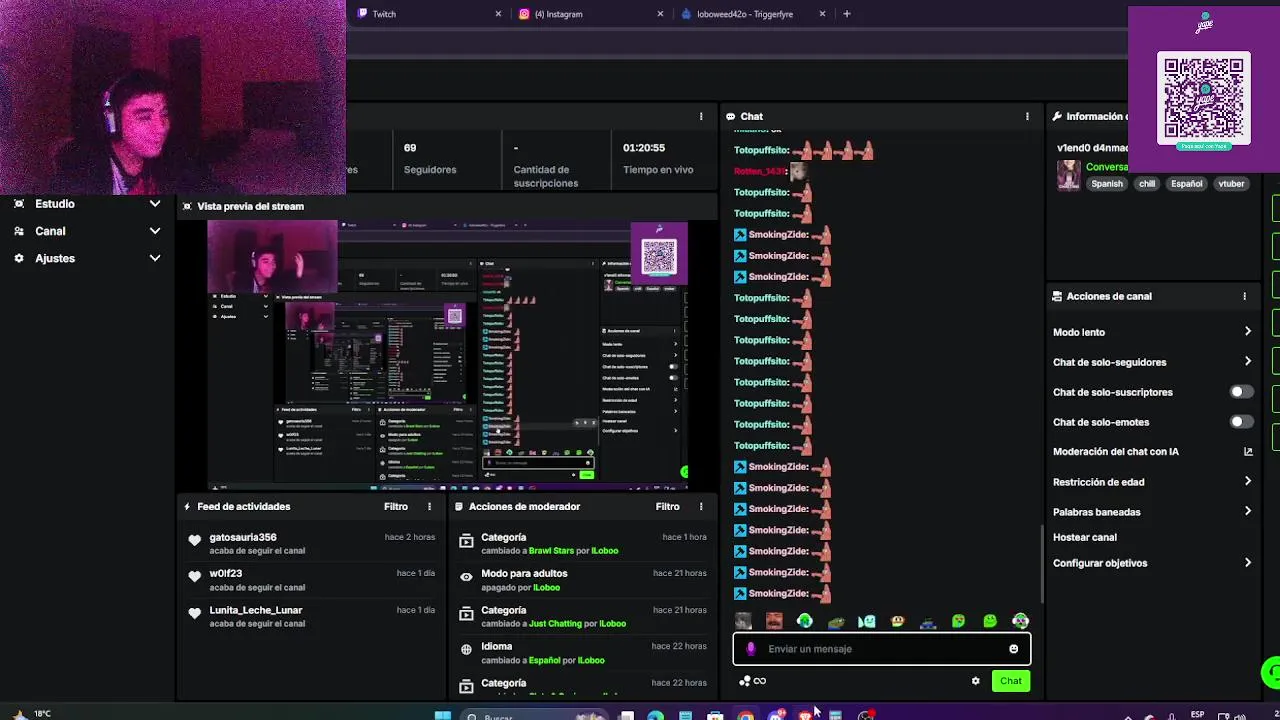This screenshot has width=1280, height=720.
Task: Select the last emote with headphones in row
Action: 1020,621
